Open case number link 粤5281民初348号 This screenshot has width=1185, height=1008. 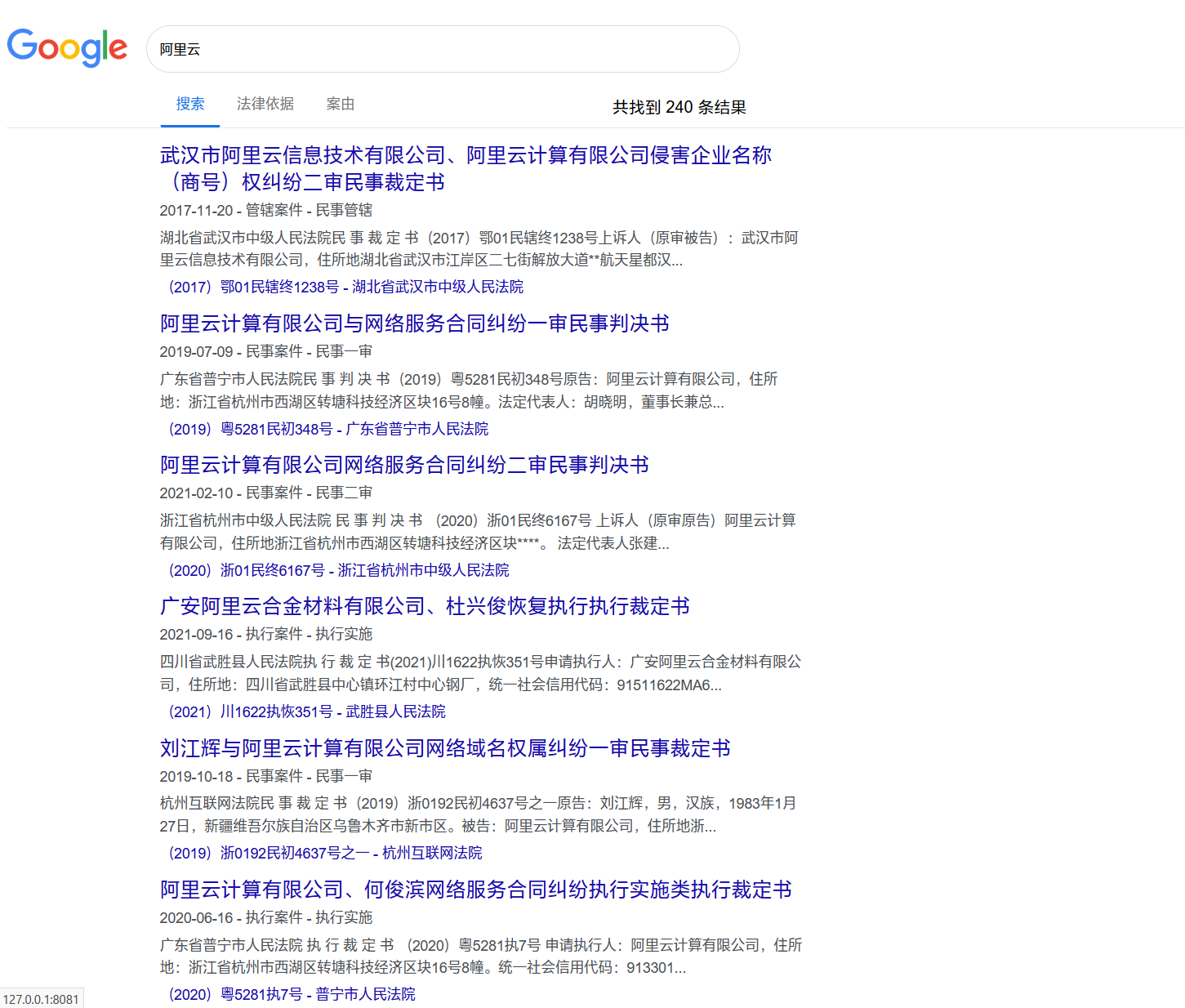click(327, 429)
